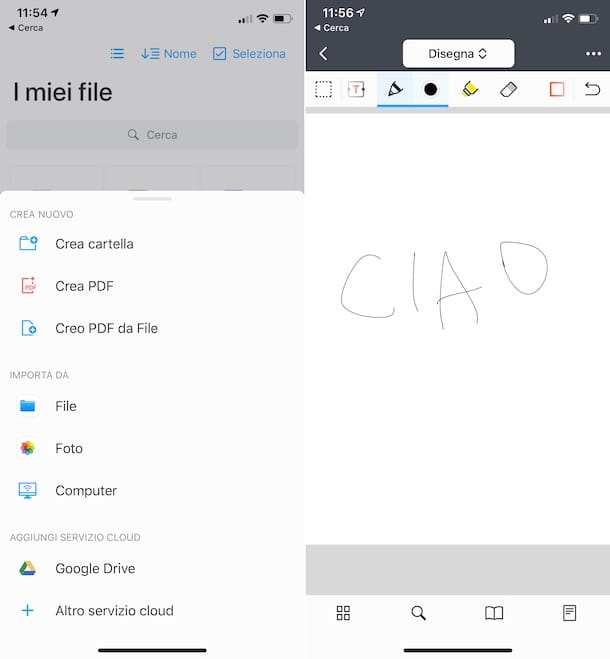Tap the search magnifier in bottom bar
The image size is (610, 659).
419,613
